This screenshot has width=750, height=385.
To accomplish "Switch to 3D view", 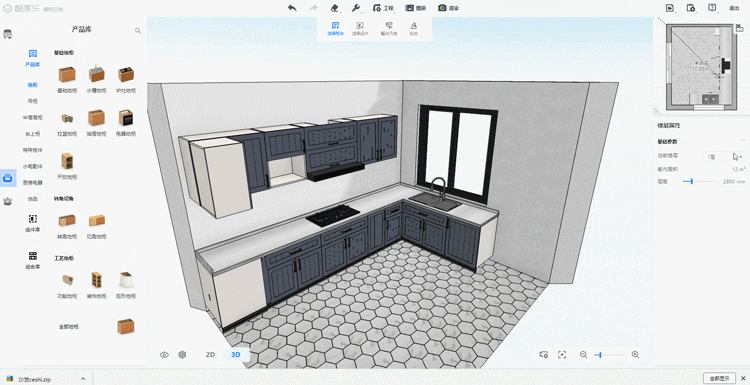I will click(x=236, y=354).
